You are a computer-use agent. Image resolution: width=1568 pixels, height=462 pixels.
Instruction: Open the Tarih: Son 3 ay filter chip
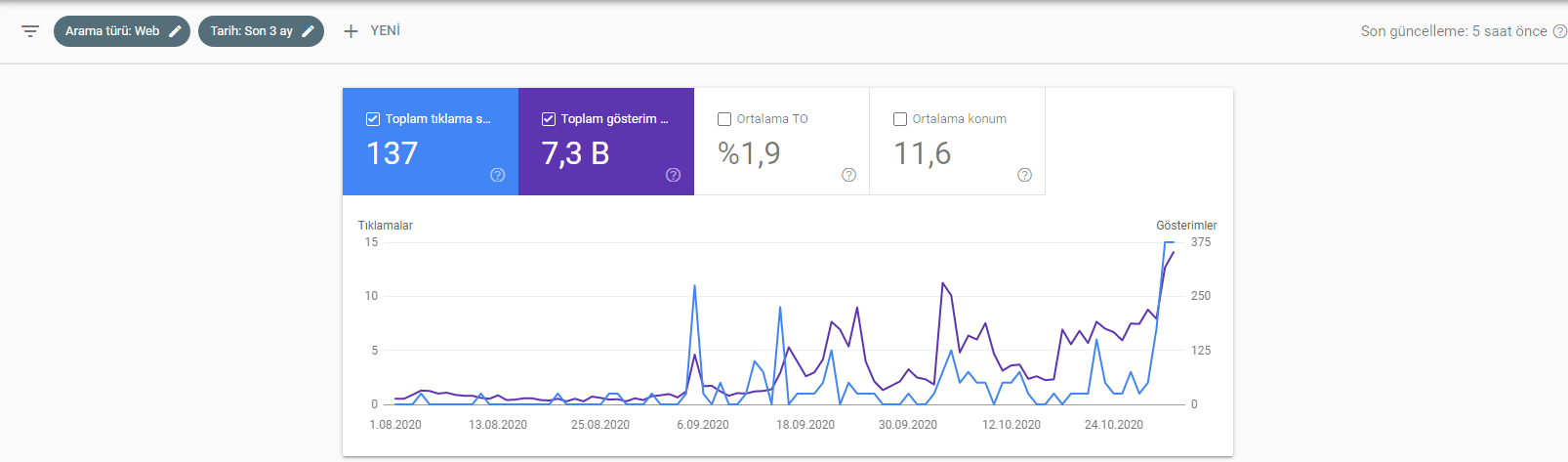251,31
